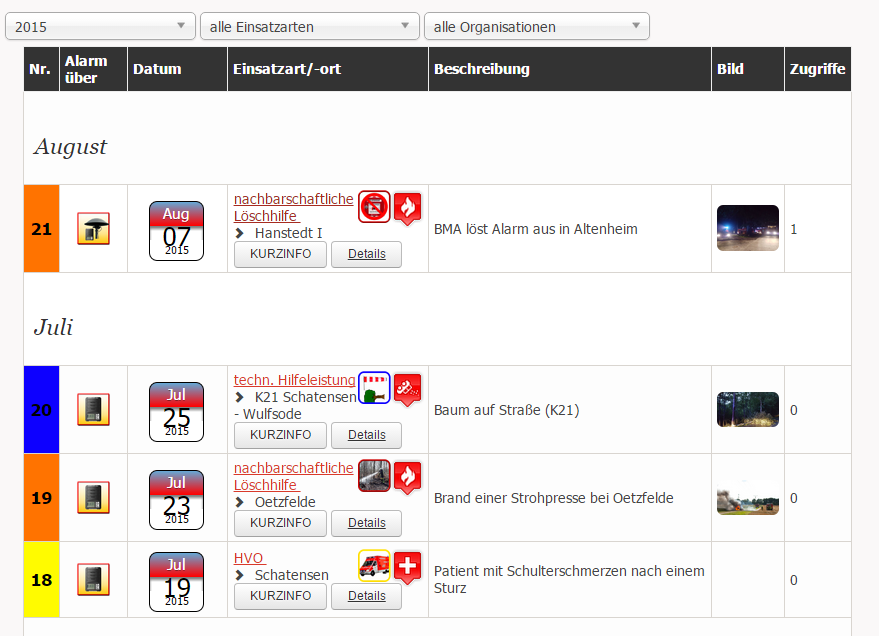Click the fallen tree barrier icon in row 20

pyautogui.click(x=374, y=387)
